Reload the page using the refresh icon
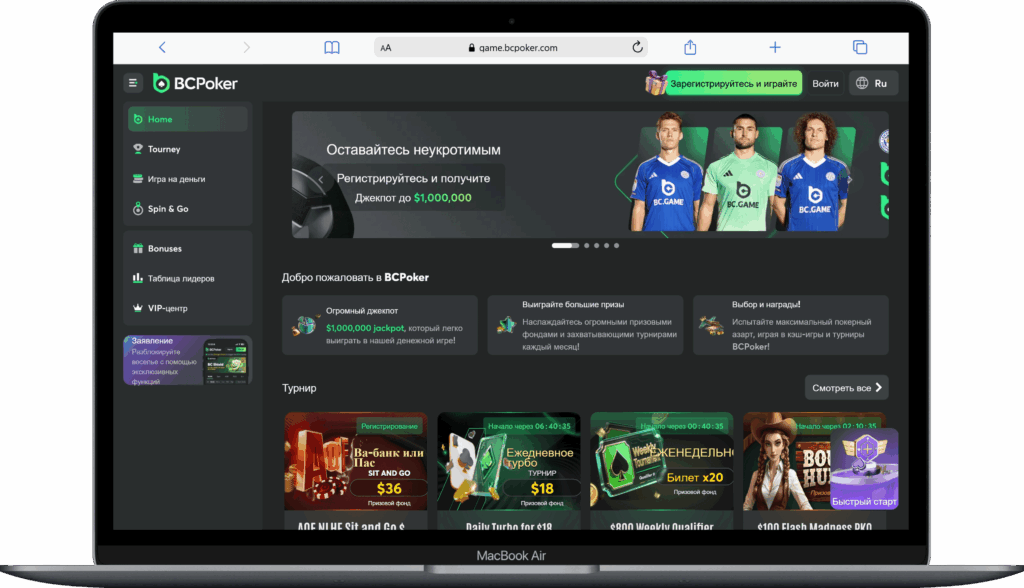1024x588 pixels. pos(637,47)
